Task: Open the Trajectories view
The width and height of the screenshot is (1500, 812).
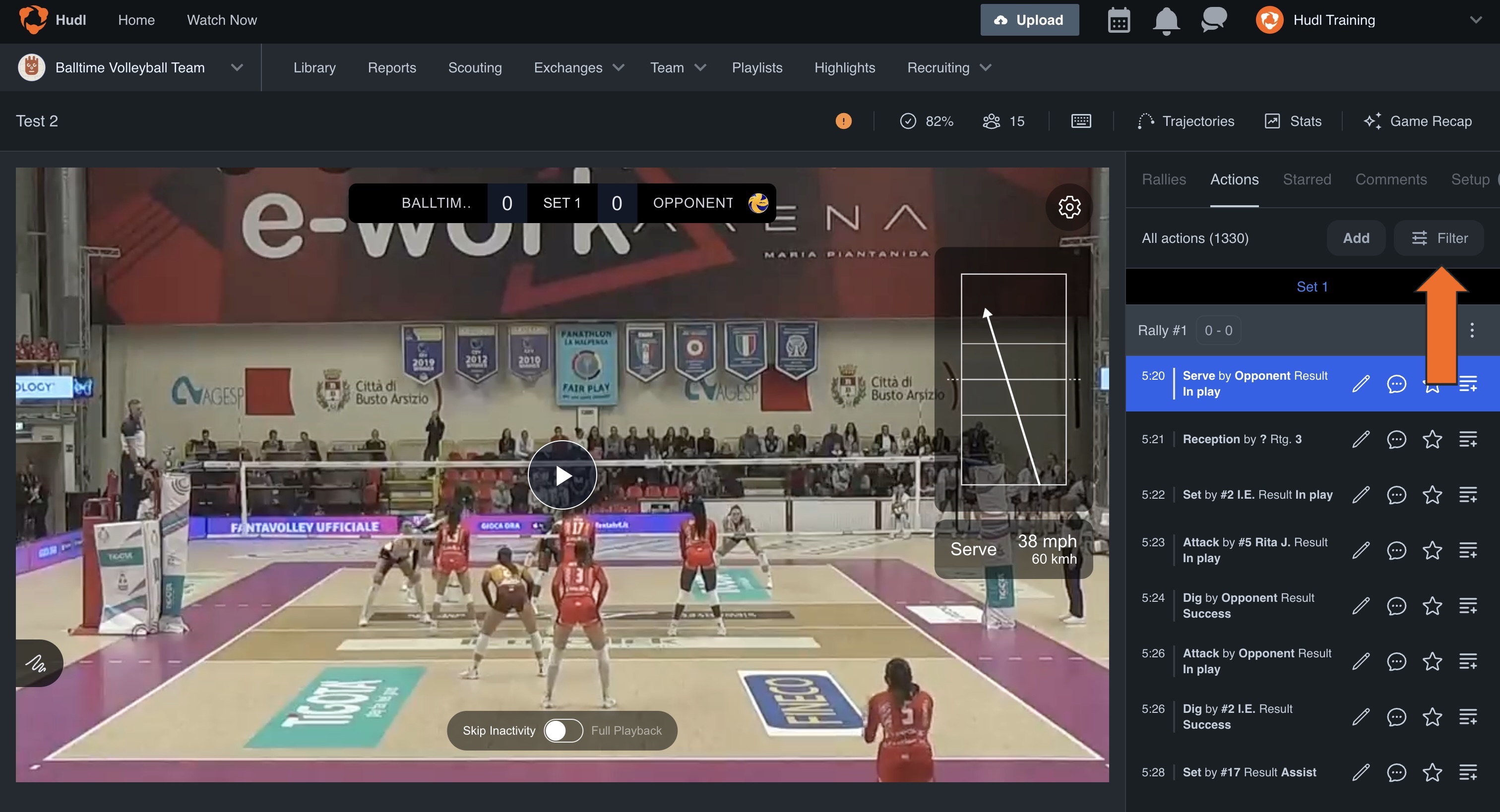Action: point(1186,121)
